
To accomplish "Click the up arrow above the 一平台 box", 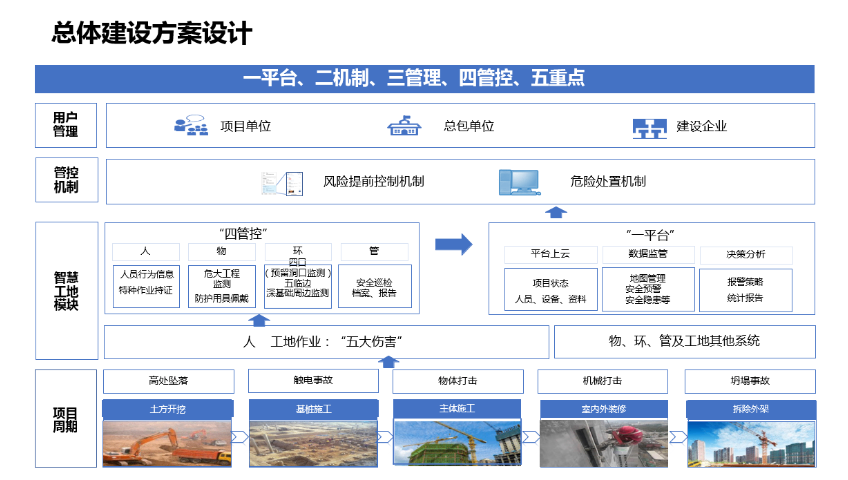I will click(x=557, y=211).
